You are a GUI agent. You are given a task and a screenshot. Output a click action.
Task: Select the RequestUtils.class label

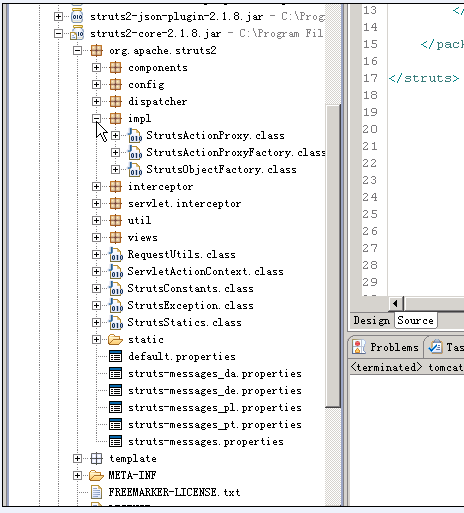[181, 254]
